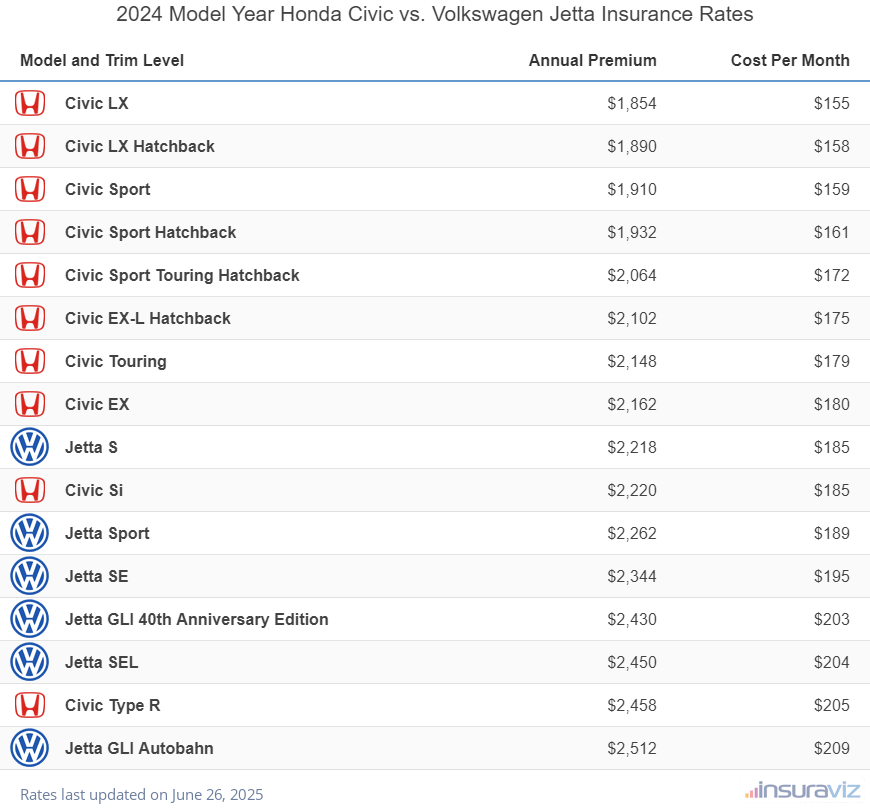This screenshot has width=870, height=810.
Task: Select the Civic Sport Touring Hatchback label
Action: click(x=182, y=275)
